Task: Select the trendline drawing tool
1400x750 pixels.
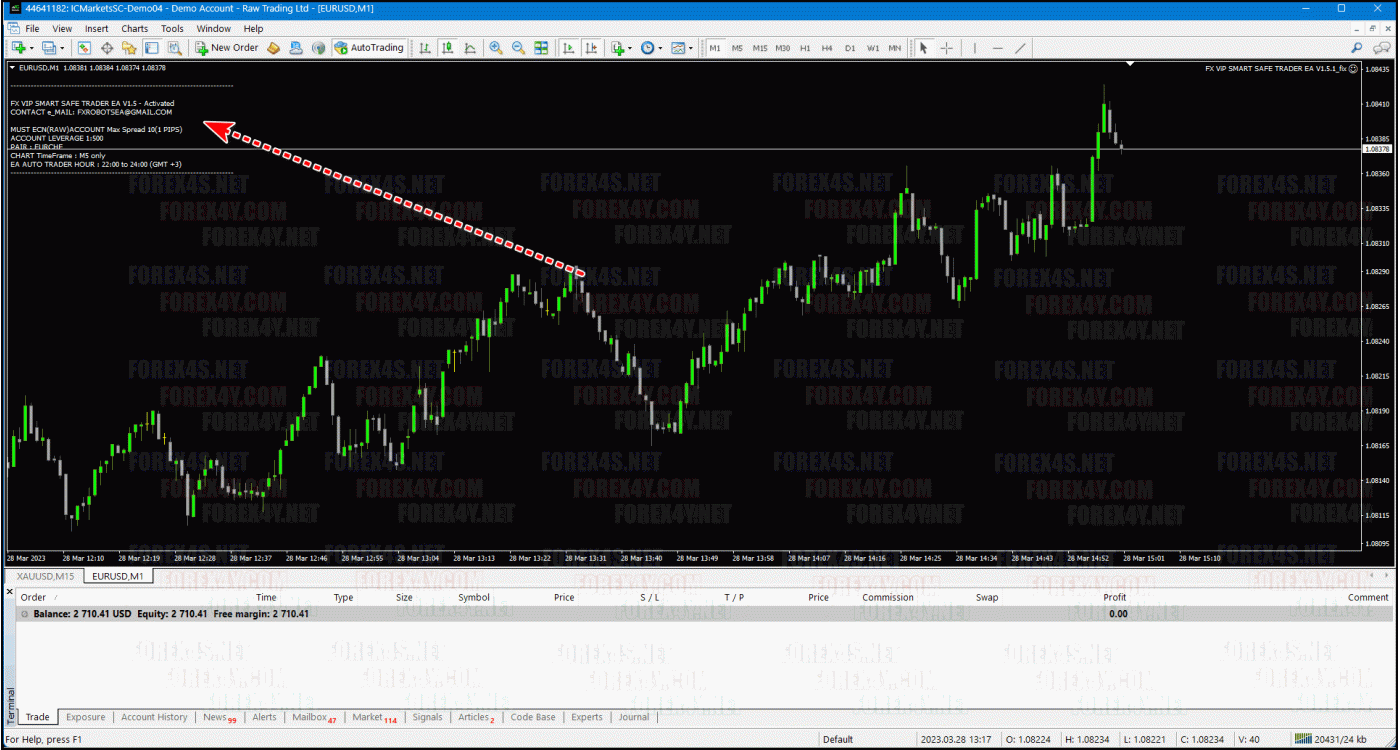Action: tap(1020, 48)
